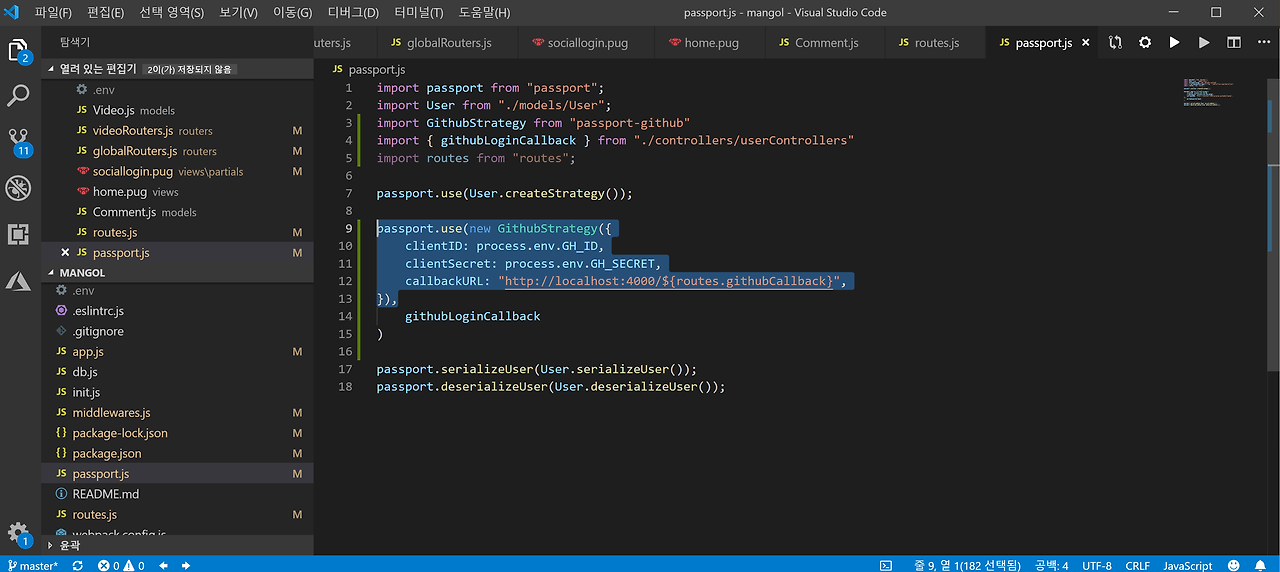Image resolution: width=1280 pixels, height=572 pixels.
Task: Open the editor More Actions ellipsis
Action: [x=1262, y=43]
